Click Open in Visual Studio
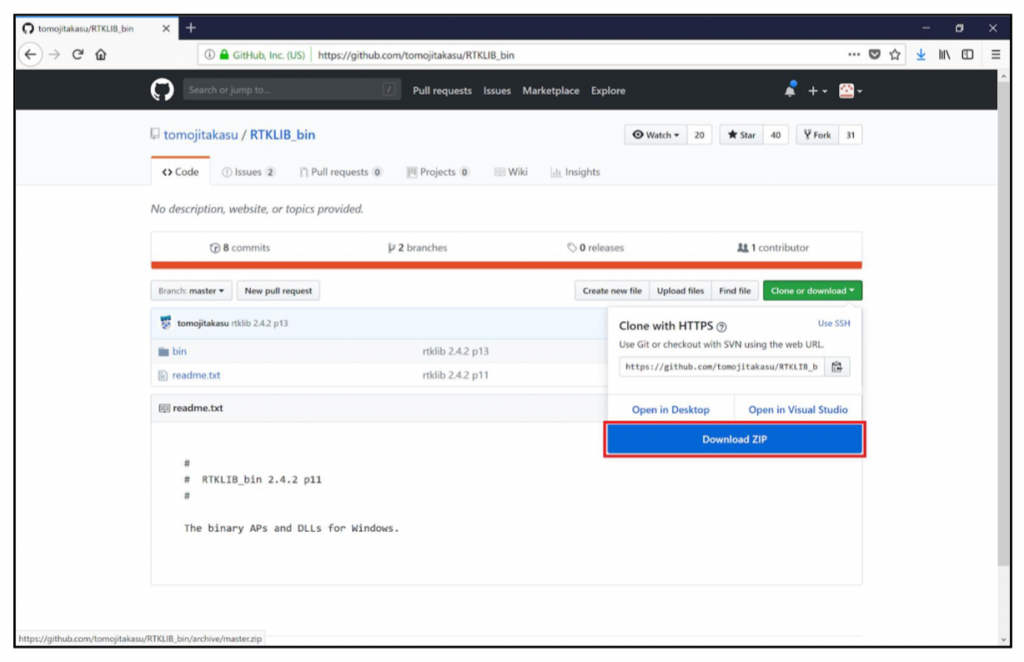The image size is (1024, 662). 798,410
